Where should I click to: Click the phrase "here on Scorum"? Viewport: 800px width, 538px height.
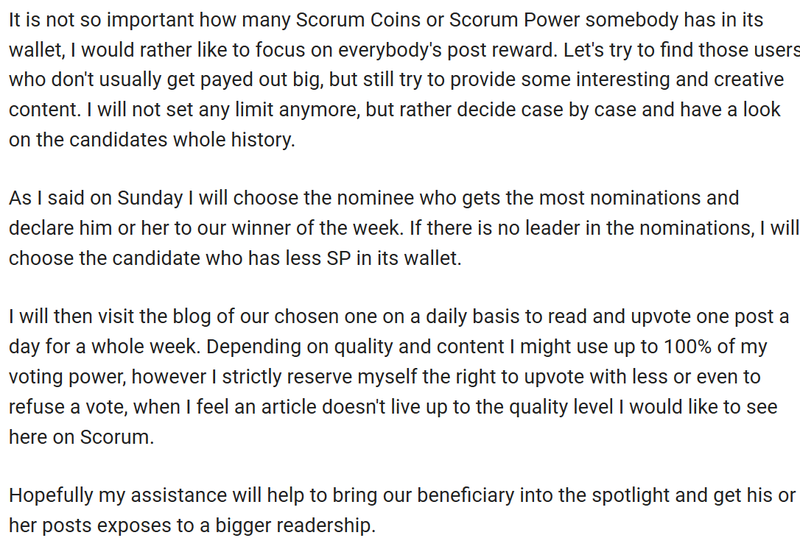click(x=80, y=437)
